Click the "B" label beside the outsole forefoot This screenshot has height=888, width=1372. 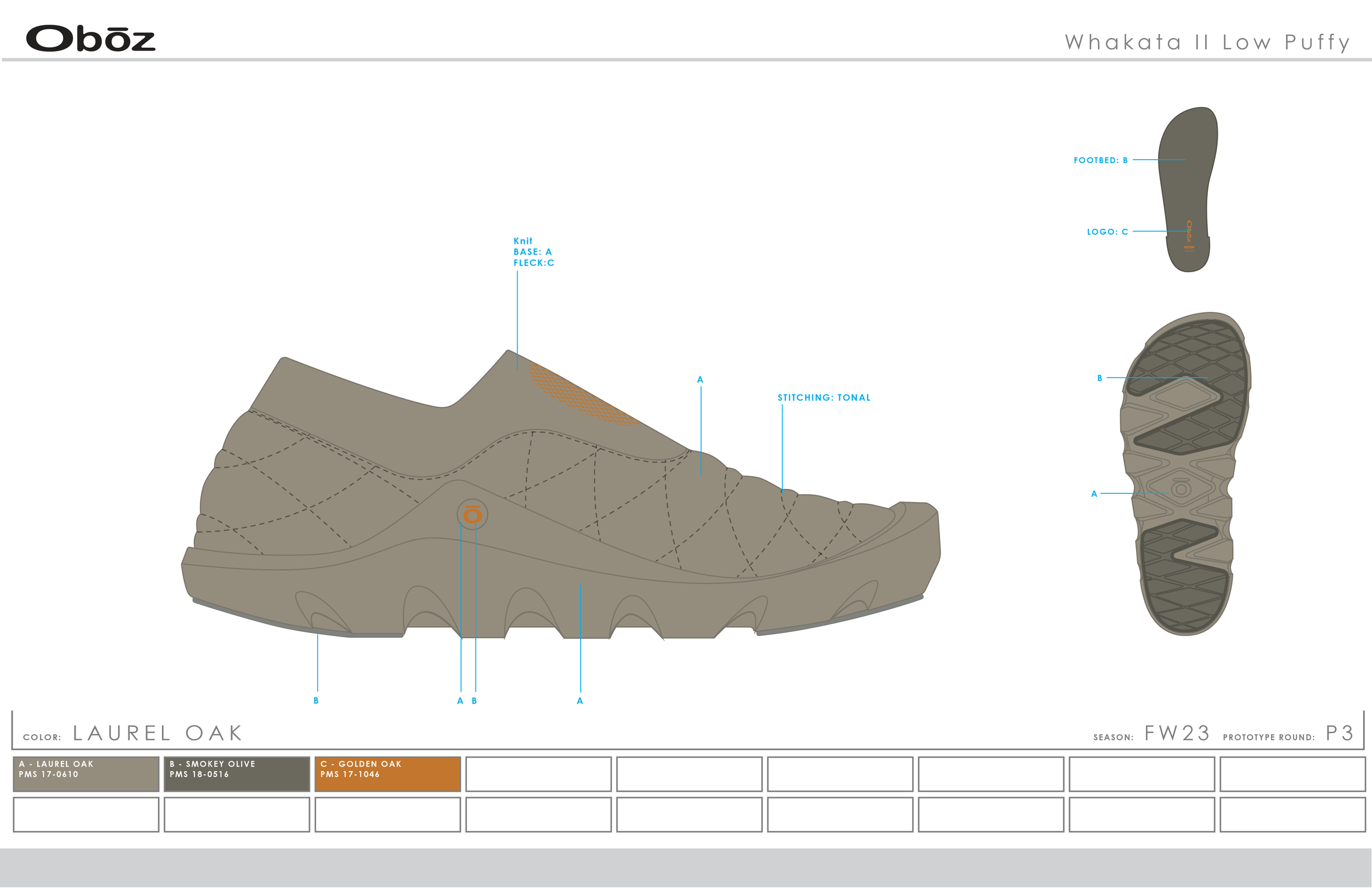click(x=1100, y=378)
